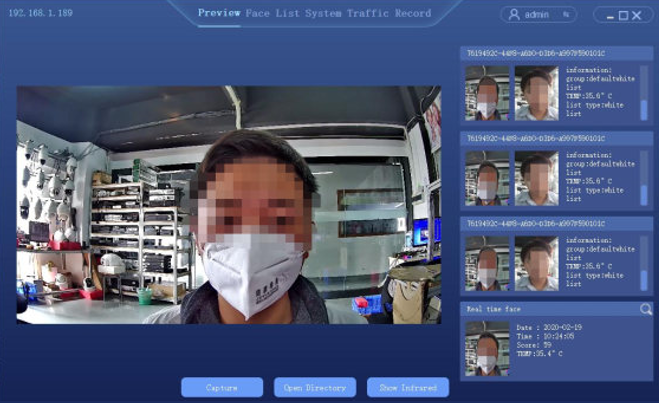Open the masked snapshot in the middle record
Screen dimensions: 659x403
pyautogui.click(x=487, y=178)
